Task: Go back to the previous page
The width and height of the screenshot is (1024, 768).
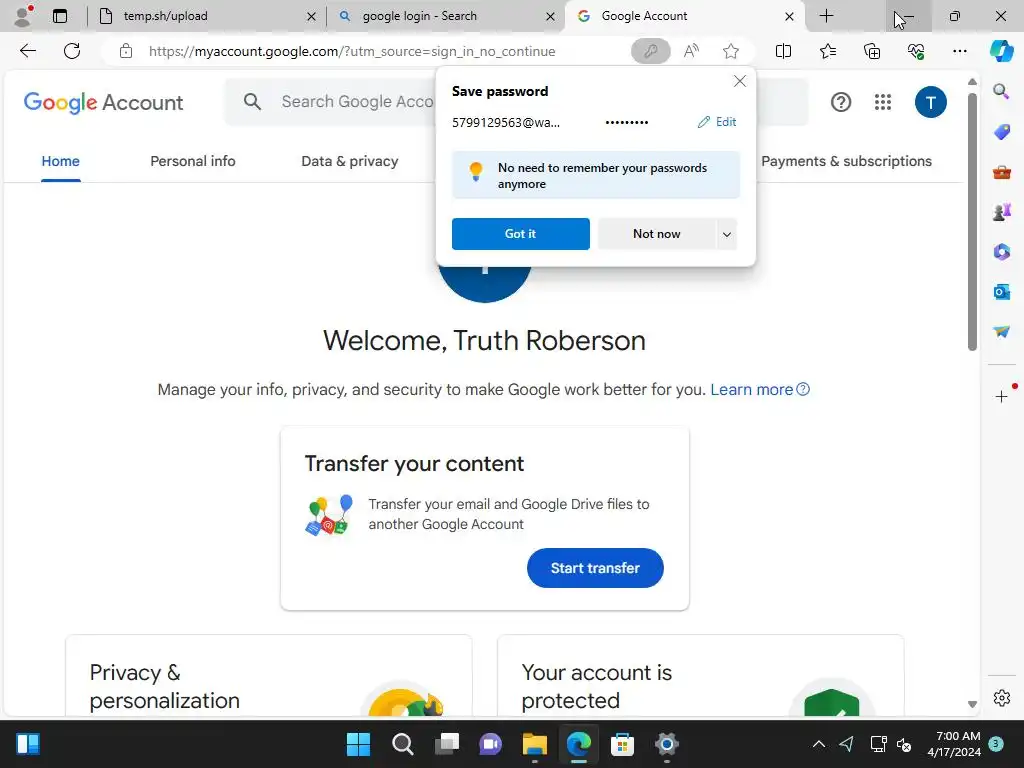Action: point(27,51)
